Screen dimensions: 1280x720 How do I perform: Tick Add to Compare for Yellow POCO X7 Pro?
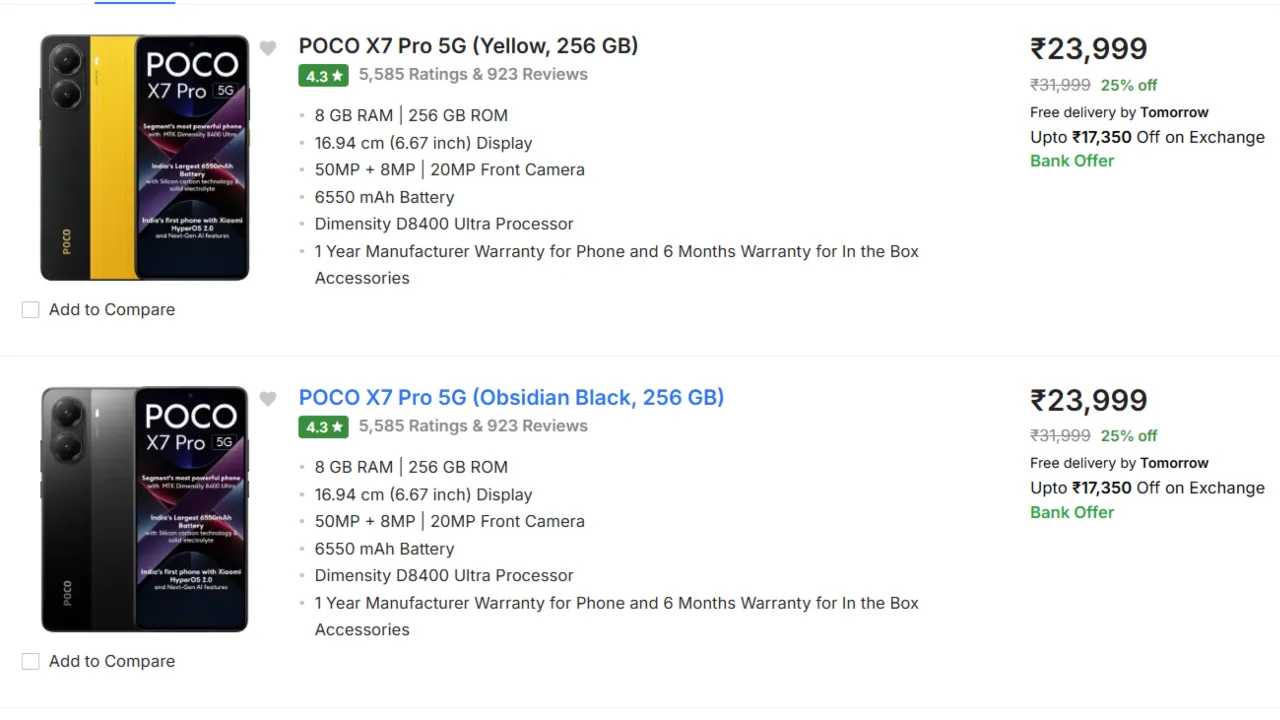(x=31, y=310)
